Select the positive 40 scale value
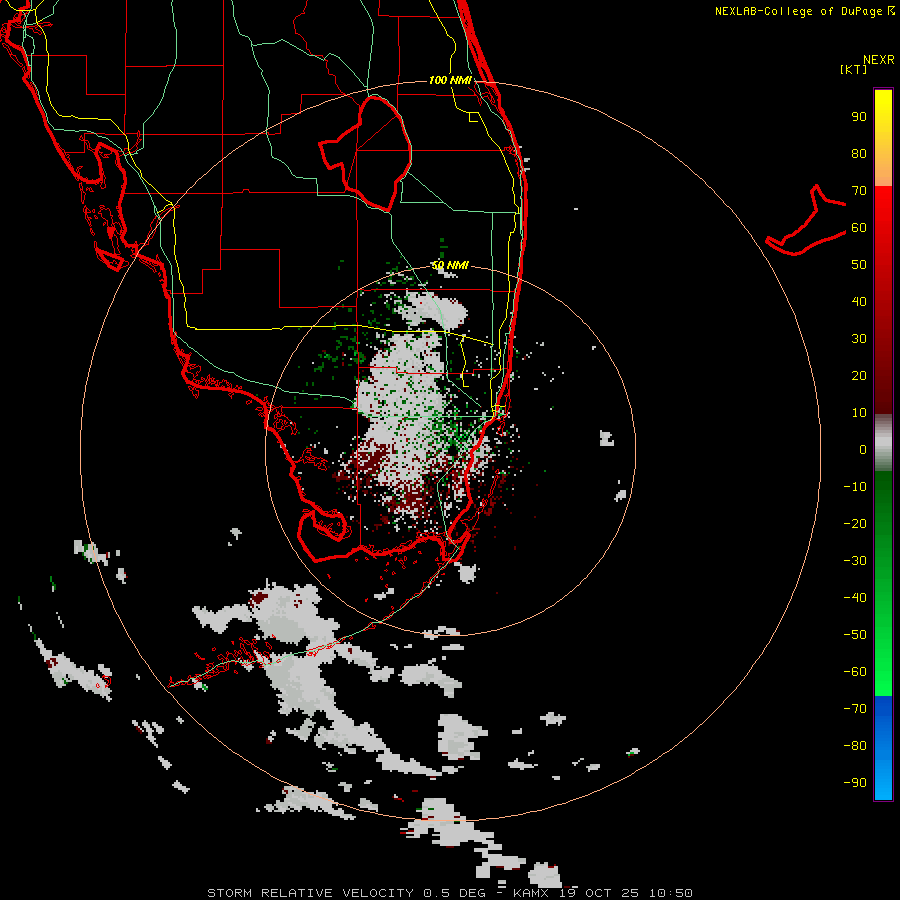Screen dimensions: 900x900 click(859, 302)
